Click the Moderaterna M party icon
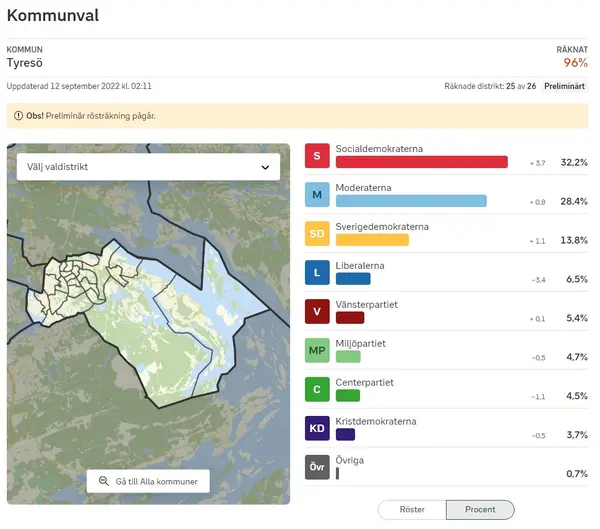Image resolution: width=600 pixels, height=529 pixels. [317, 195]
